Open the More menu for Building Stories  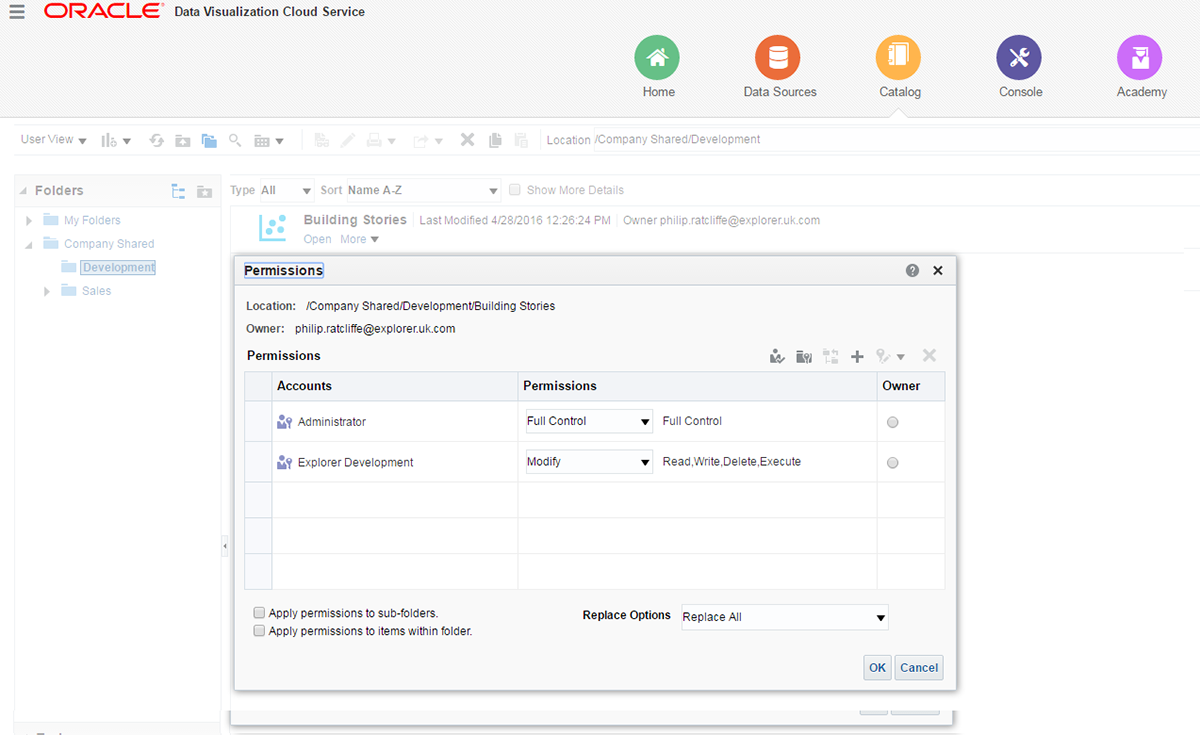coord(360,239)
